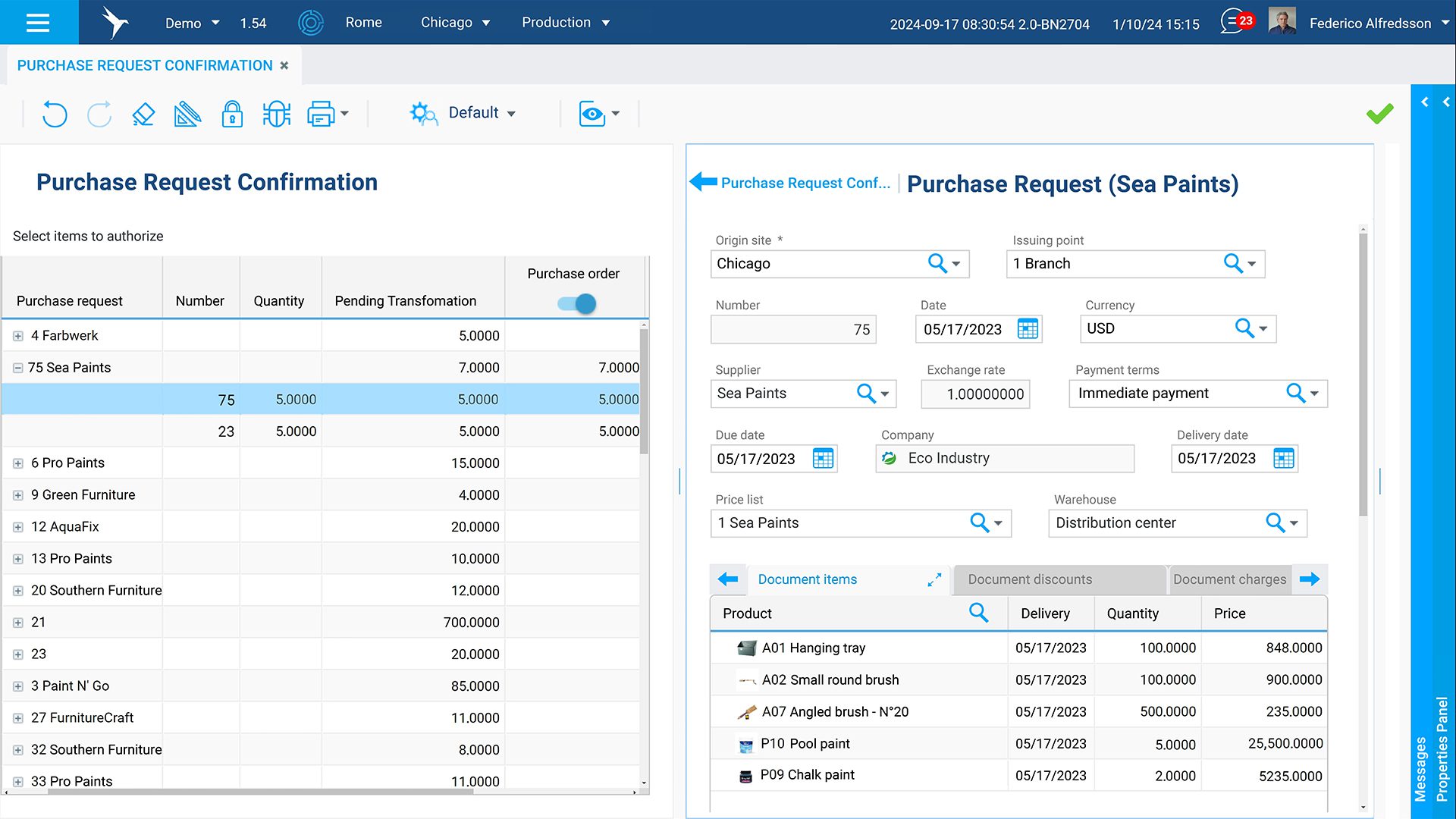Click the Supplier Sea Paints field
The image size is (1456, 819).
tap(781, 394)
